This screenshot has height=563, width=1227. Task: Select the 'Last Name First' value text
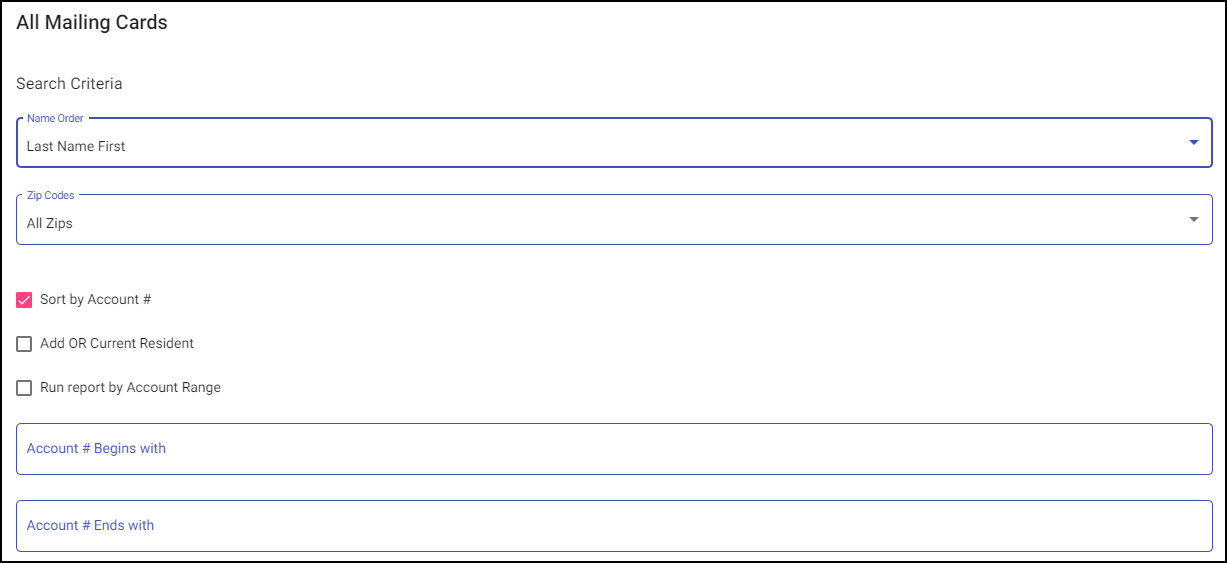pos(76,146)
